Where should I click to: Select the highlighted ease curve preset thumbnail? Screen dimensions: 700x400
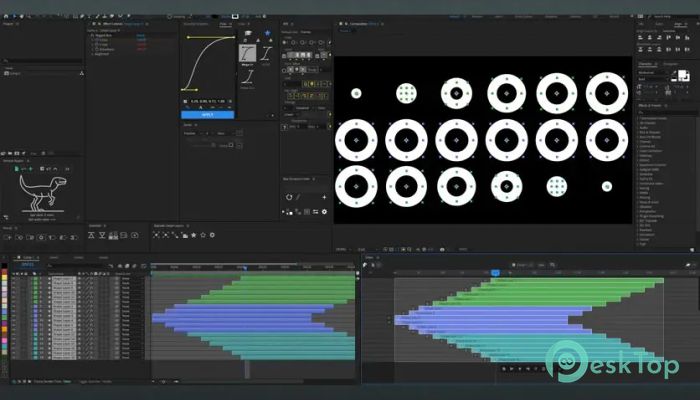[x=248, y=54]
